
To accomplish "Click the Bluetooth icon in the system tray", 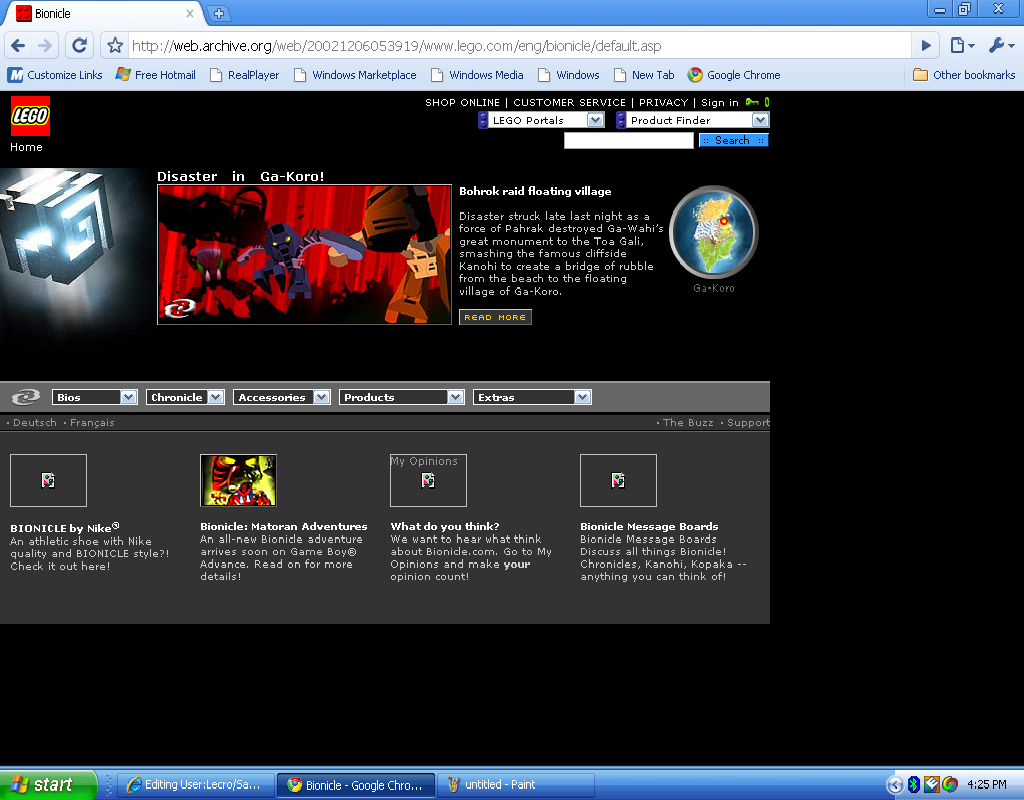I will [915, 784].
